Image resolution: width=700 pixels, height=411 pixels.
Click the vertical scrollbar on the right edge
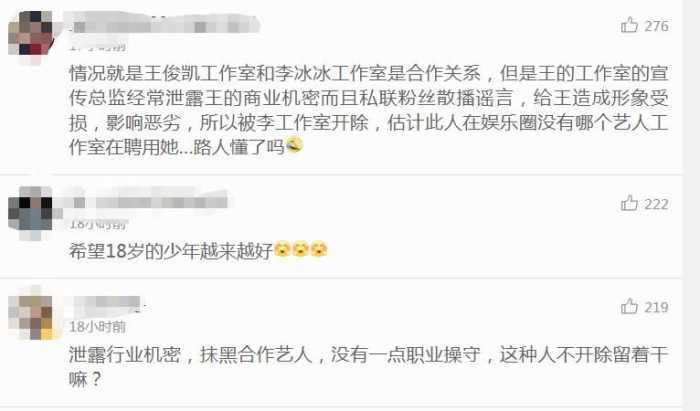coord(692,205)
